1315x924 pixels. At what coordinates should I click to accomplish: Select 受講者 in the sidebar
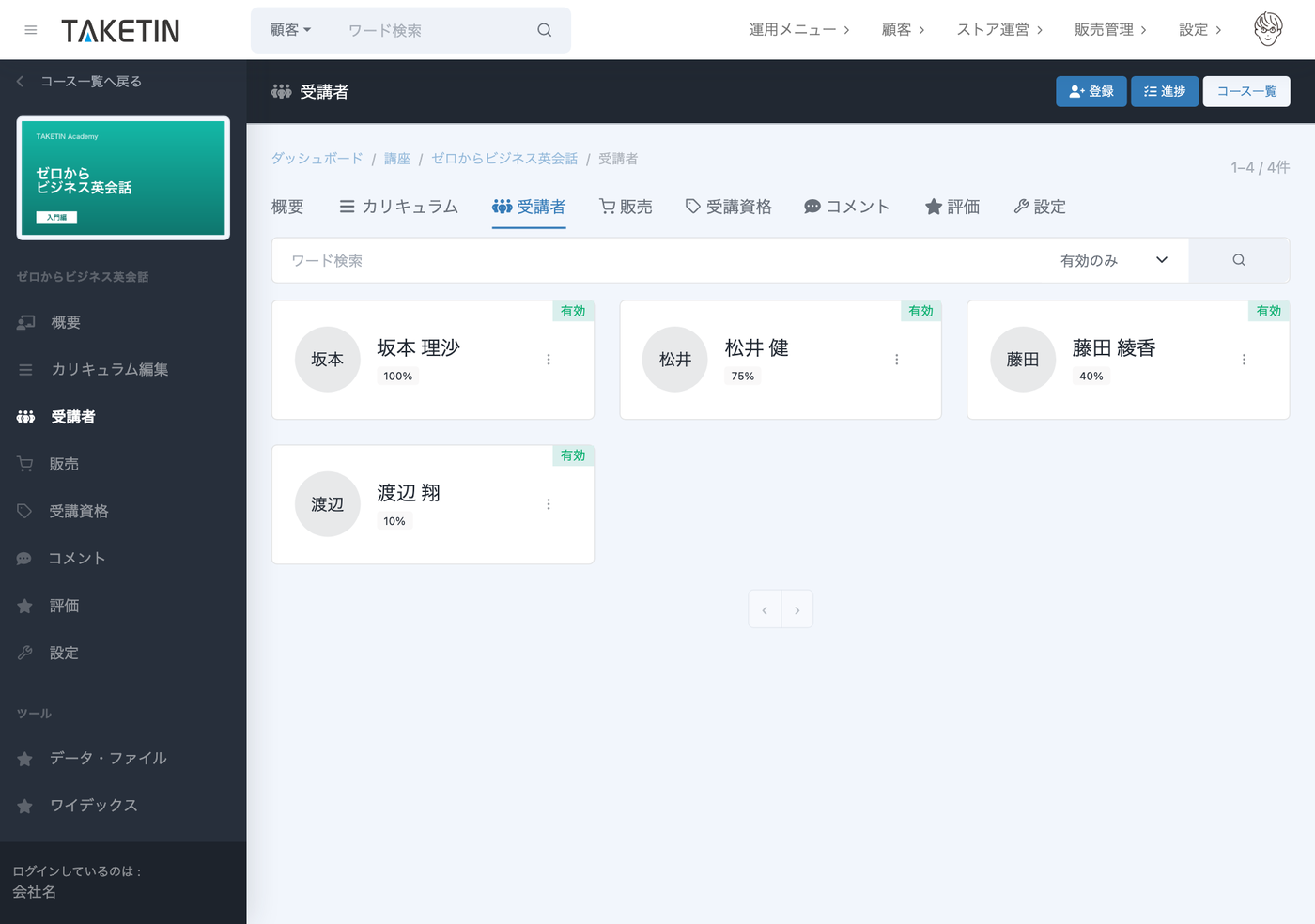[x=56, y=416]
